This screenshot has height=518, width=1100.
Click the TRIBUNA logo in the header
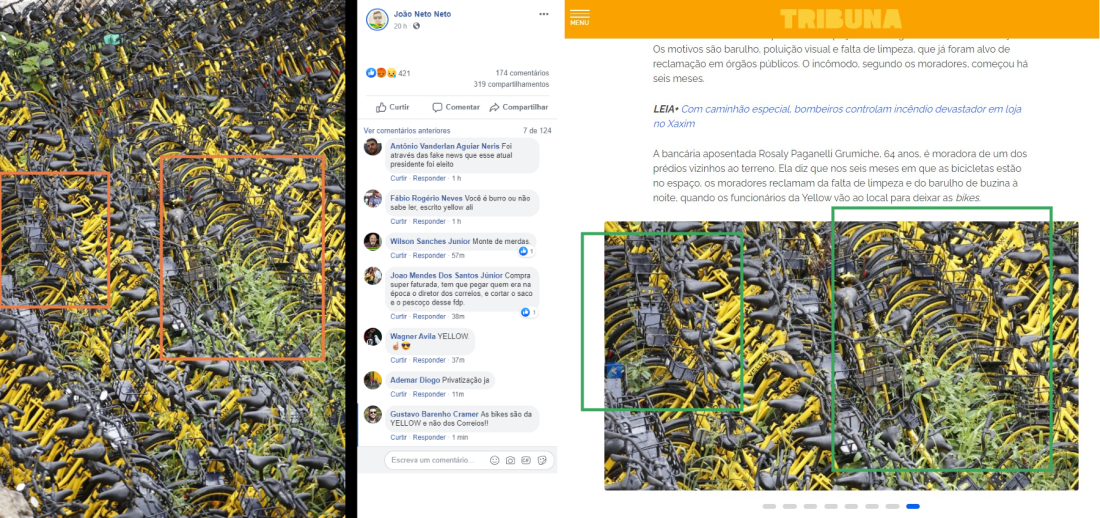(840, 18)
